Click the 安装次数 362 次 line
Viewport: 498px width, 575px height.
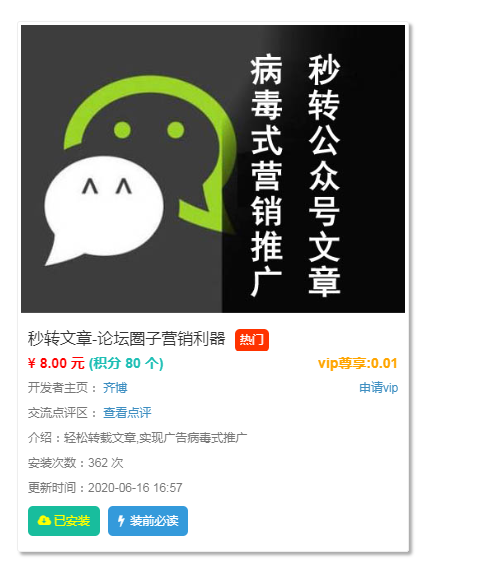(76, 463)
